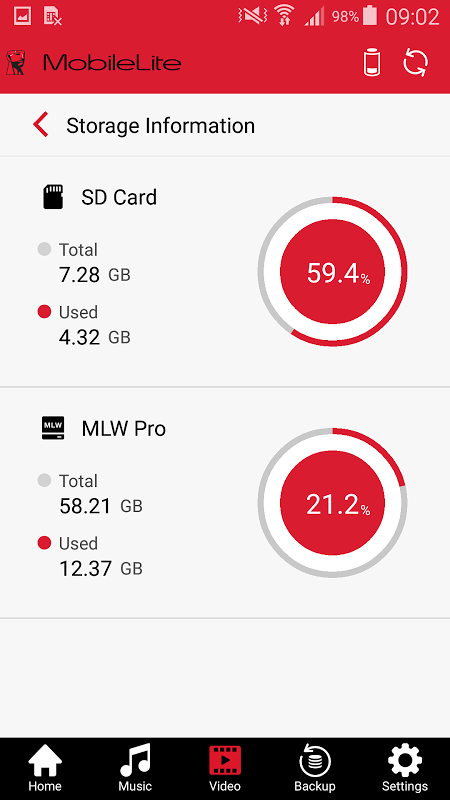
Task: Tap the Wi-Fi icon in status bar
Action: [283, 15]
